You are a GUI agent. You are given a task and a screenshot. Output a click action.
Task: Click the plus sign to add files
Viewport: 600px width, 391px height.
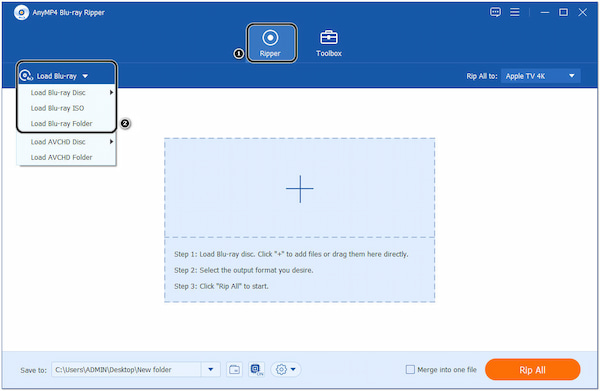pos(300,189)
